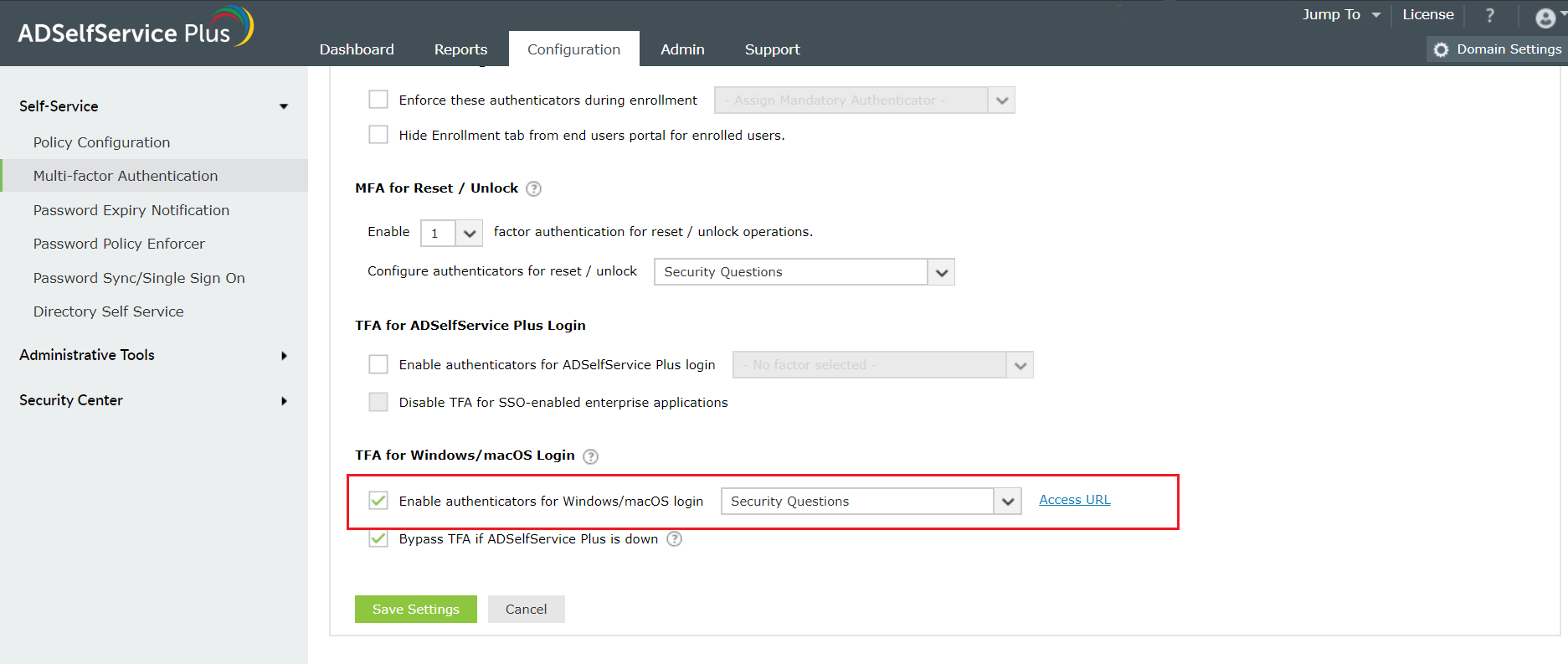Uncheck Enable authenticators for Windows/macOS login
1568x664 pixels.
pyautogui.click(x=378, y=501)
